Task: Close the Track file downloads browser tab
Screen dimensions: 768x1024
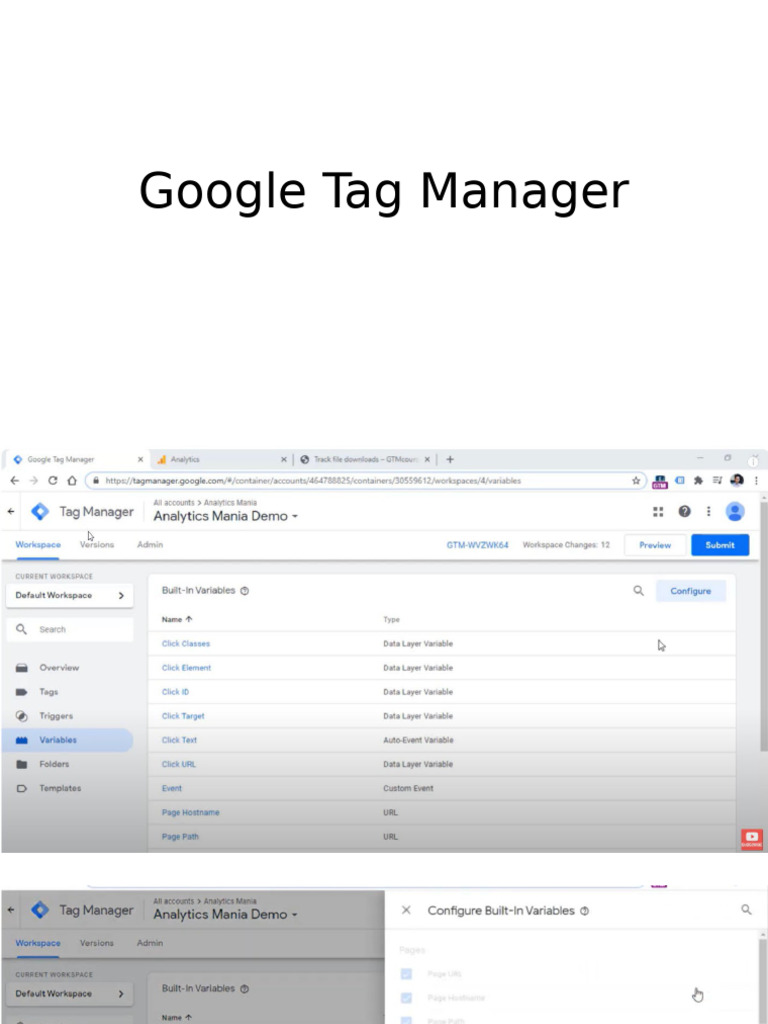Action: click(x=427, y=459)
